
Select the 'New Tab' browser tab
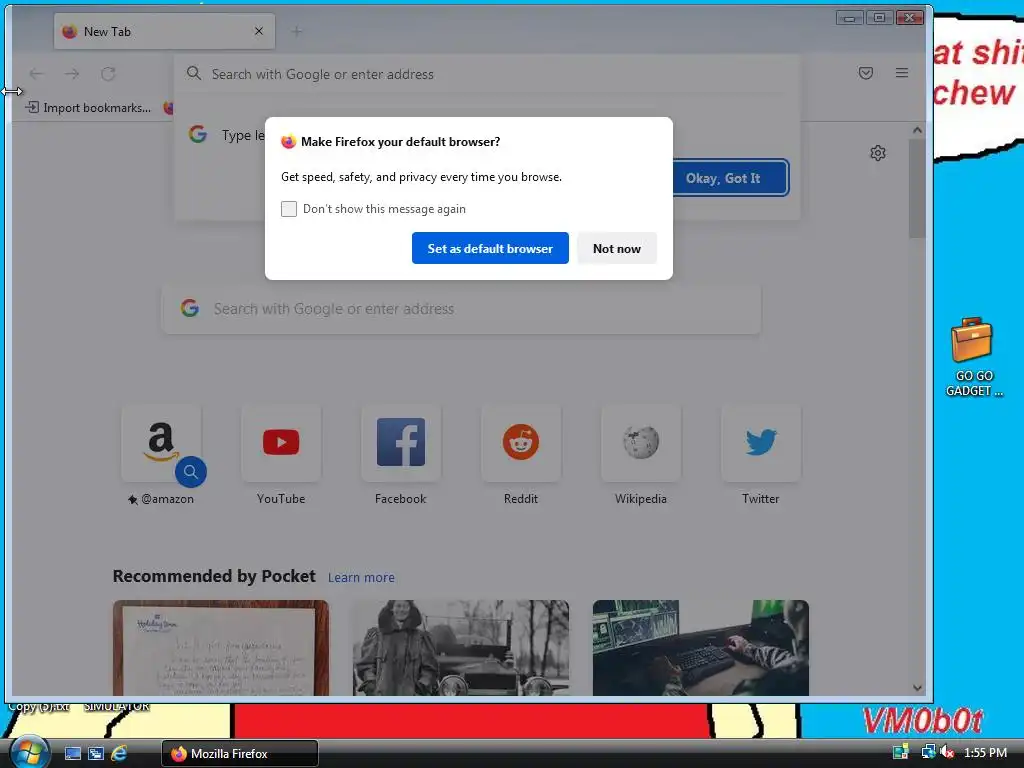[165, 31]
